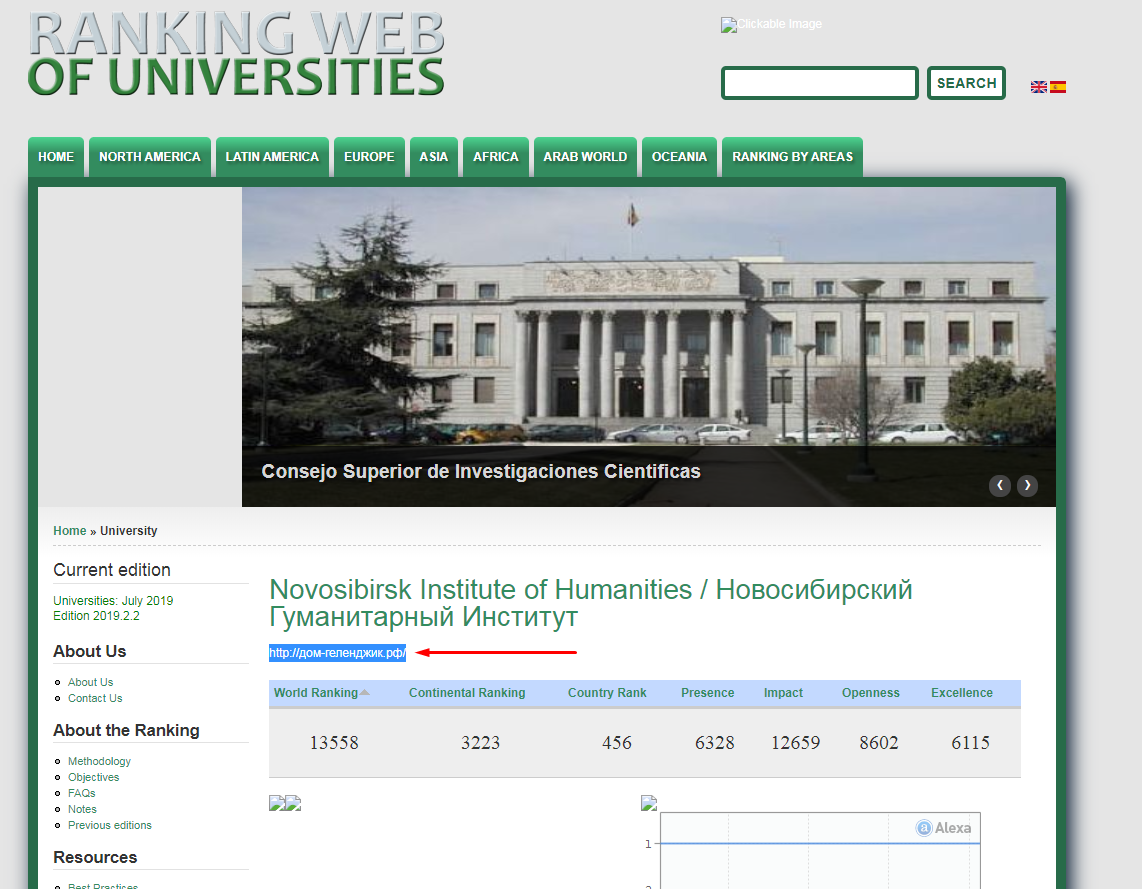The image size is (1142, 889).
Task: Open the Previous editions link
Action: coord(110,825)
